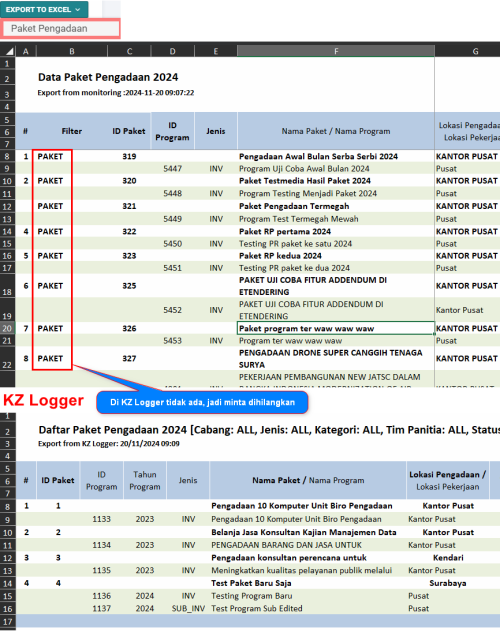Click 'Test Program Sub Edited' cell

tap(257, 608)
